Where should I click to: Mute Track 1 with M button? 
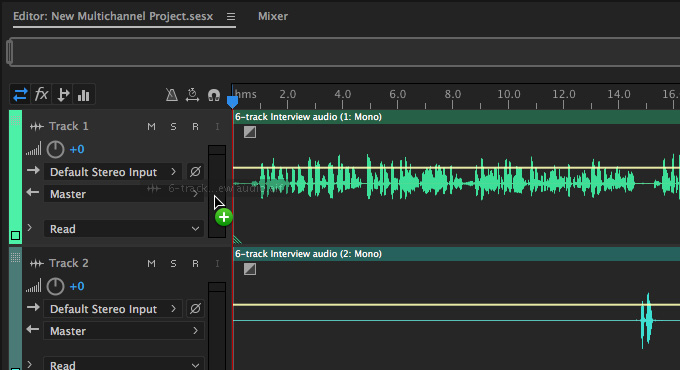pyautogui.click(x=151, y=126)
